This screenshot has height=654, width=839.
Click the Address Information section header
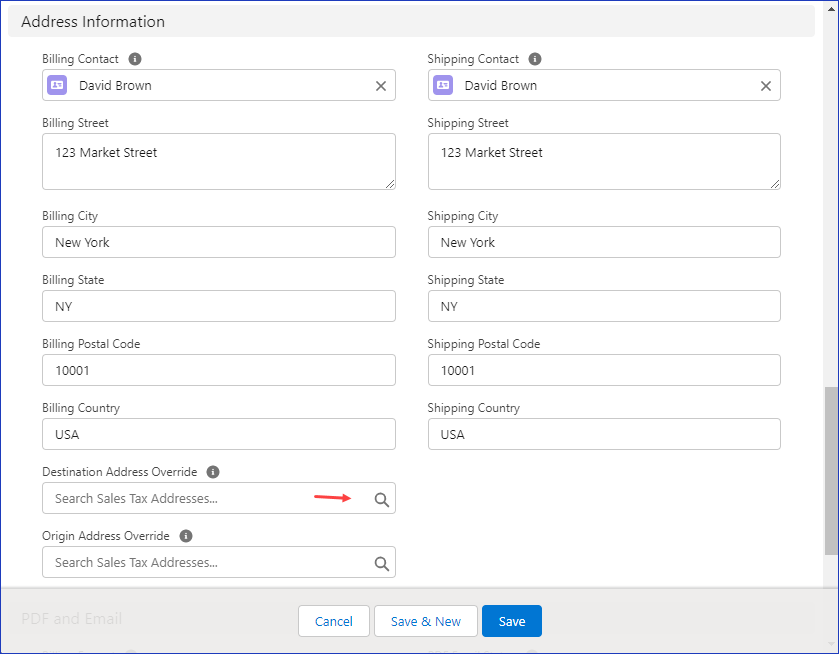point(411,21)
